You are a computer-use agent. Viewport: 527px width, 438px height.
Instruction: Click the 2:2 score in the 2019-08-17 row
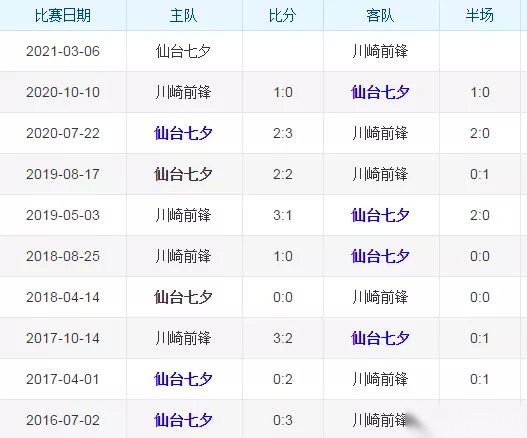point(283,174)
